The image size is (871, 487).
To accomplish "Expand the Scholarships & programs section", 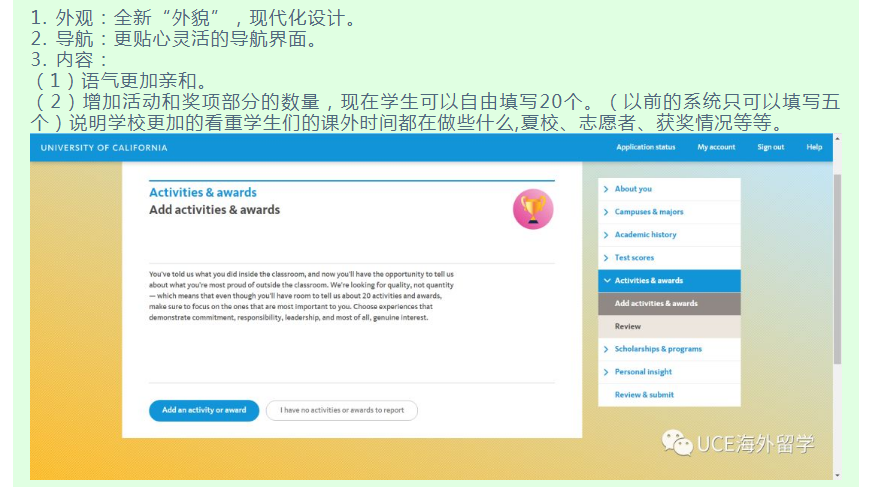I will tap(657, 349).
